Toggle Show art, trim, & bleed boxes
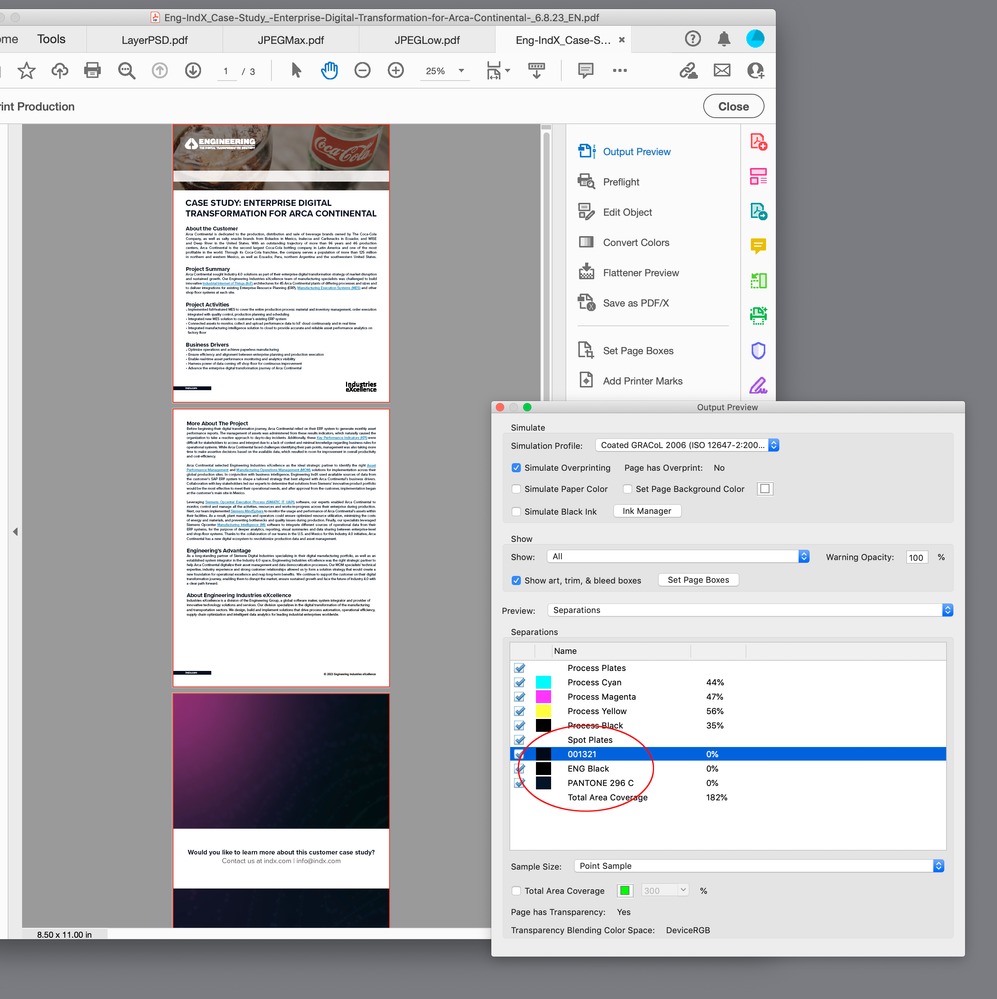 pos(516,580)
